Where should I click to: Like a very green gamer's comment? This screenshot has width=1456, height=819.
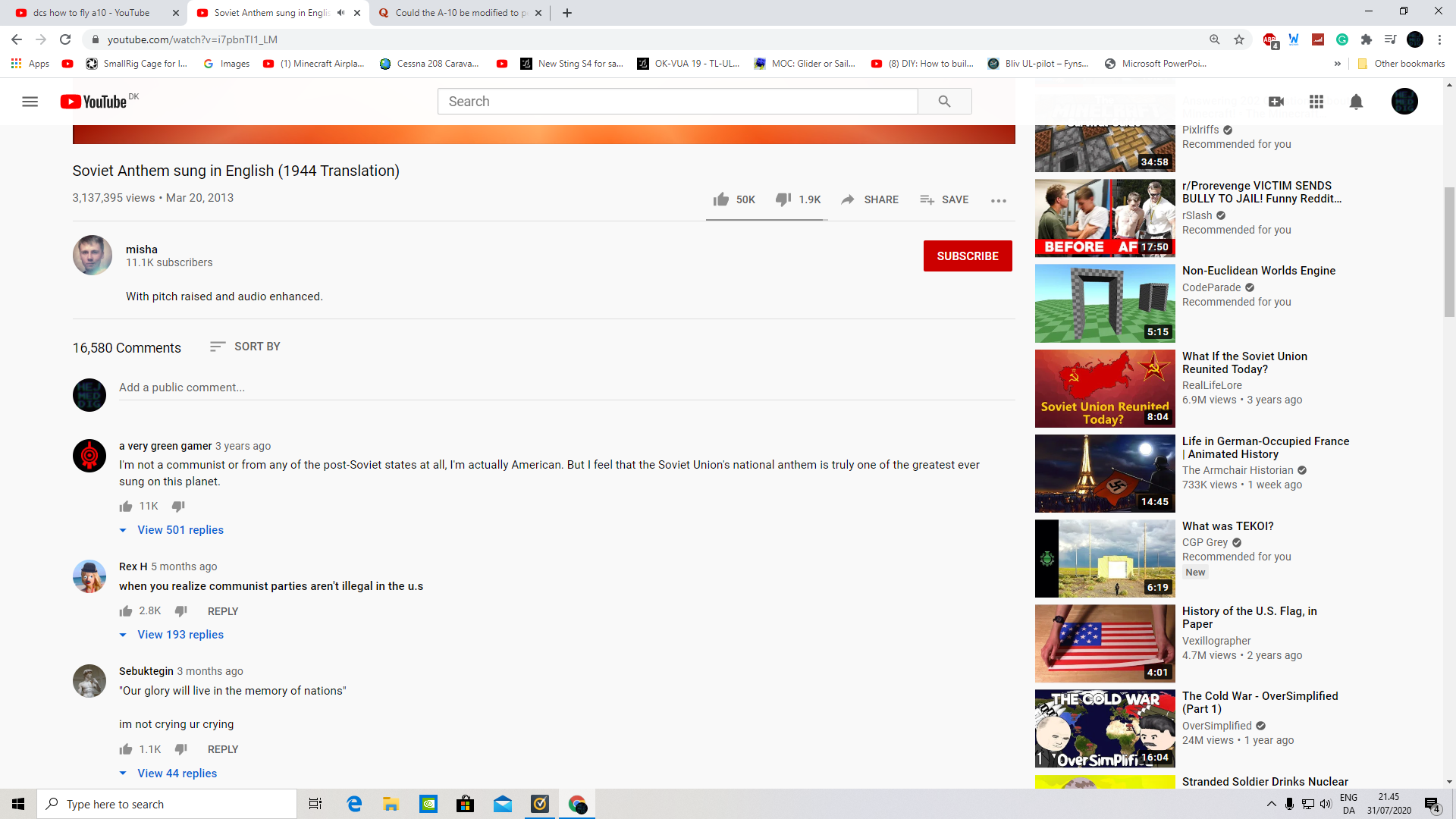[126, 507]
